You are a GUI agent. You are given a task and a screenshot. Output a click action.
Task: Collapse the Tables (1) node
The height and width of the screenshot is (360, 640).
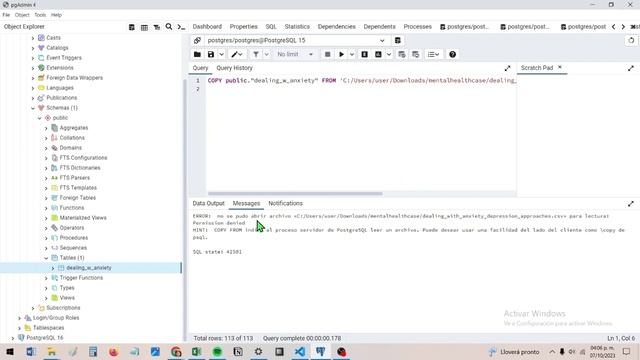click(x=46, y=258)
